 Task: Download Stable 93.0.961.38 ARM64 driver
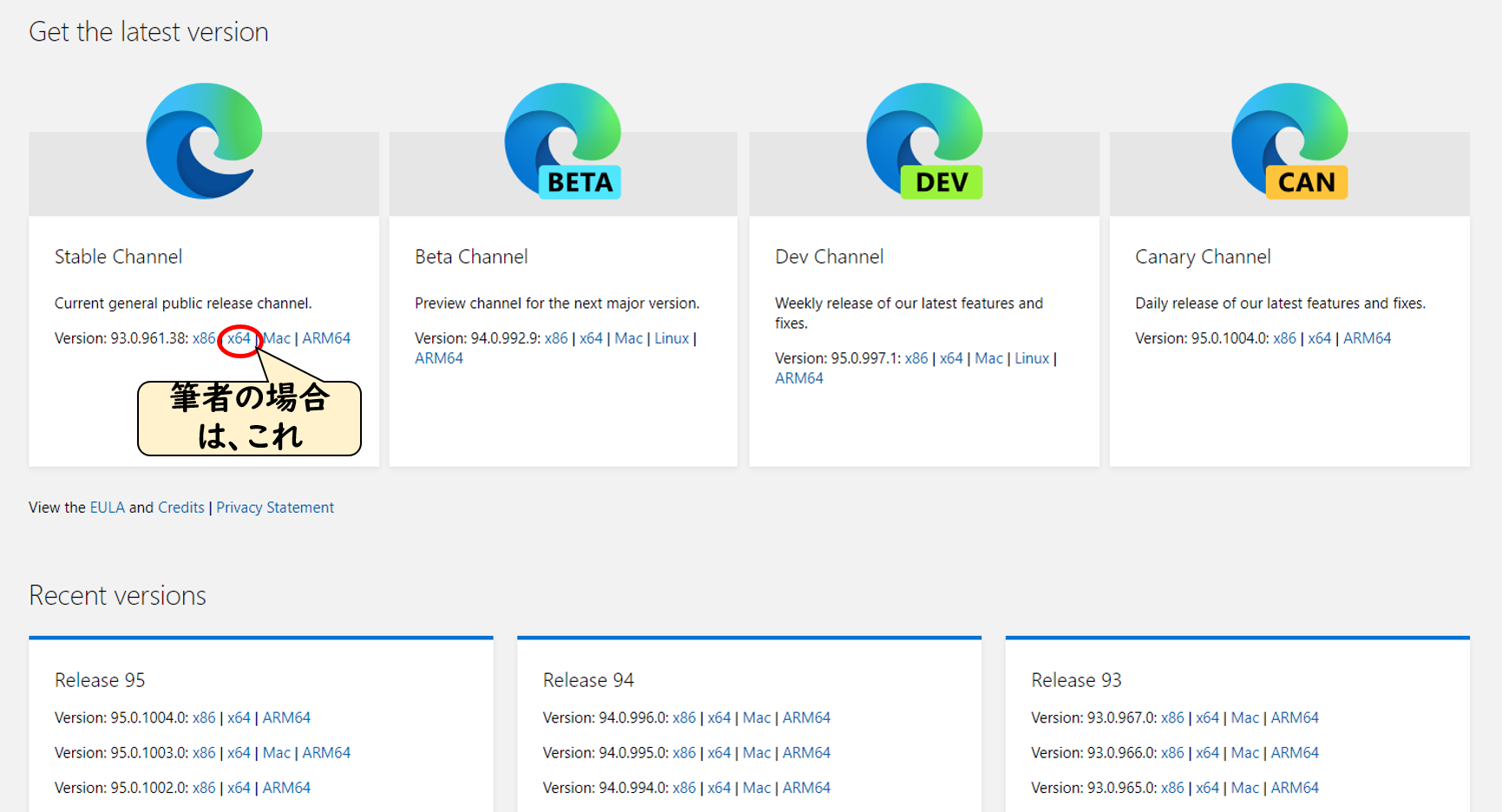[326, 338]
